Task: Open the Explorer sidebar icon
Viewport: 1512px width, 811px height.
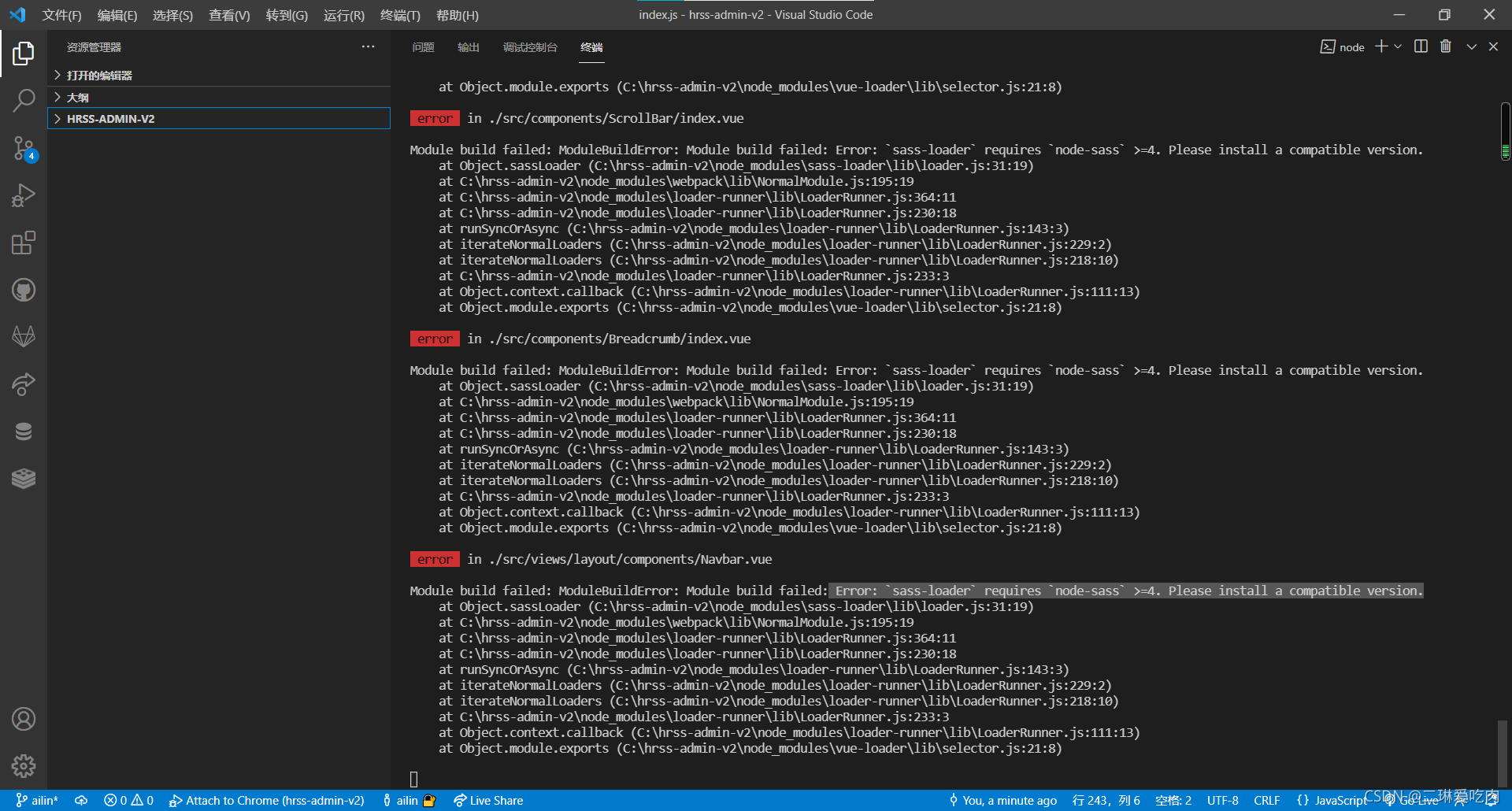Action: pyautogui.click(x=24, y=53)
